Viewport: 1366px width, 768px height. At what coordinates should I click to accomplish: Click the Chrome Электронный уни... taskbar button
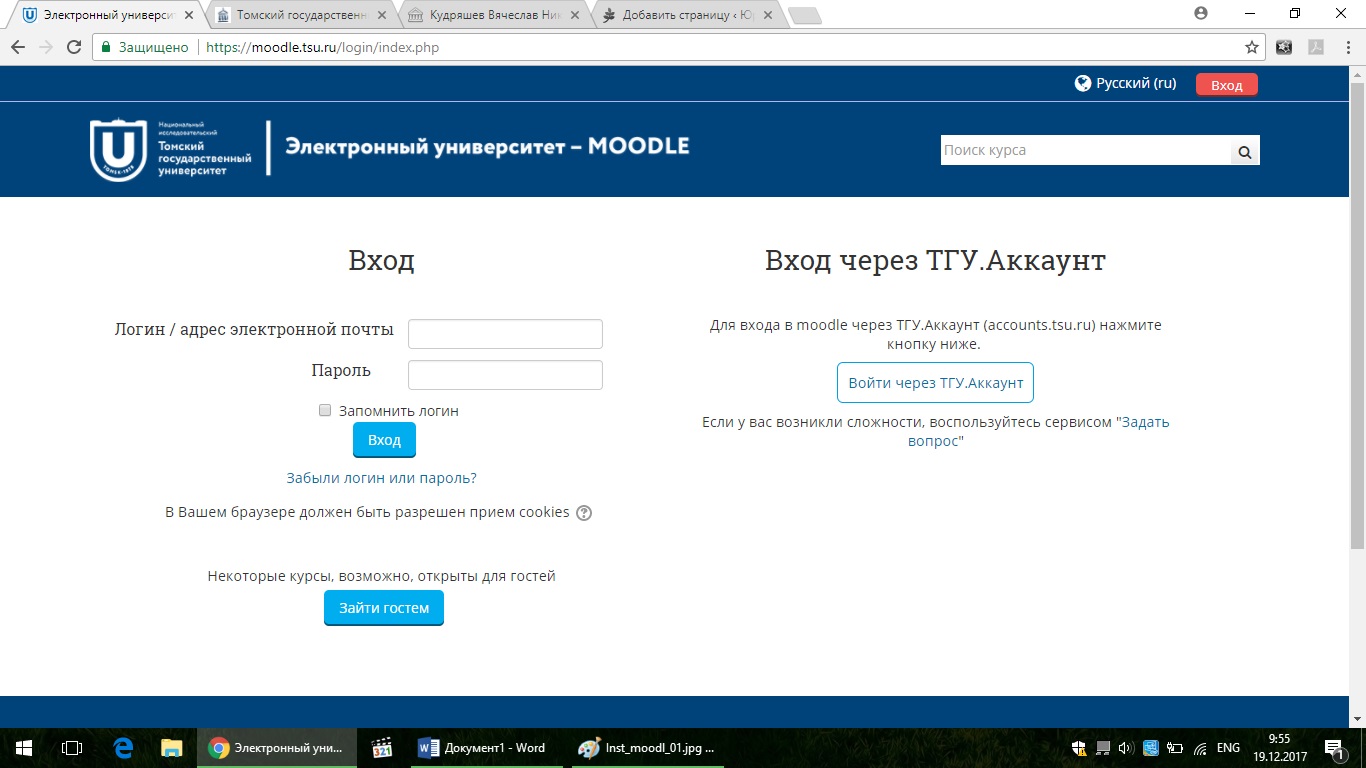(277, 747)
